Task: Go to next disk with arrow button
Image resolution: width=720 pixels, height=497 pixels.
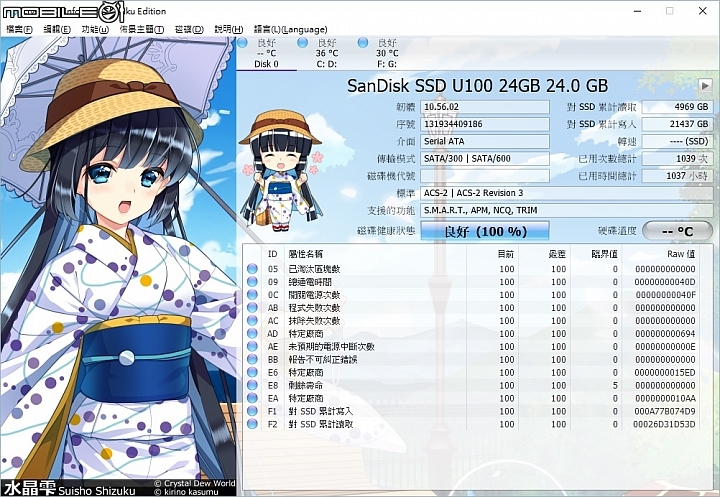Action: click(704, 85)
